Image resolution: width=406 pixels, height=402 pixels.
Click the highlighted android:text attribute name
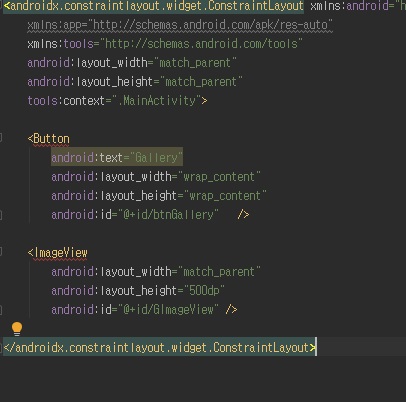(87, 158)
